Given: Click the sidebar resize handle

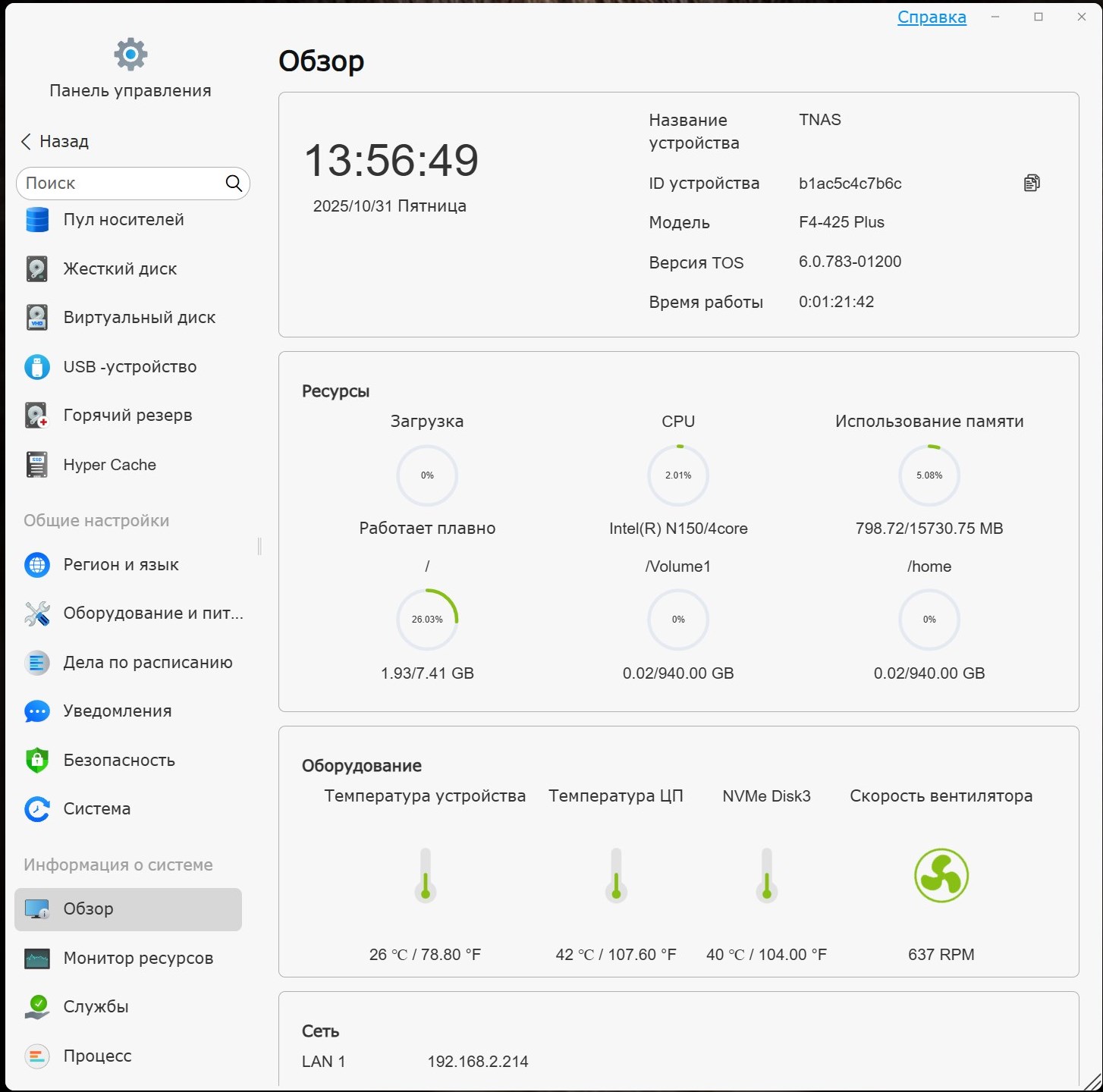Looking at the screenshot, I should point(259,546).
